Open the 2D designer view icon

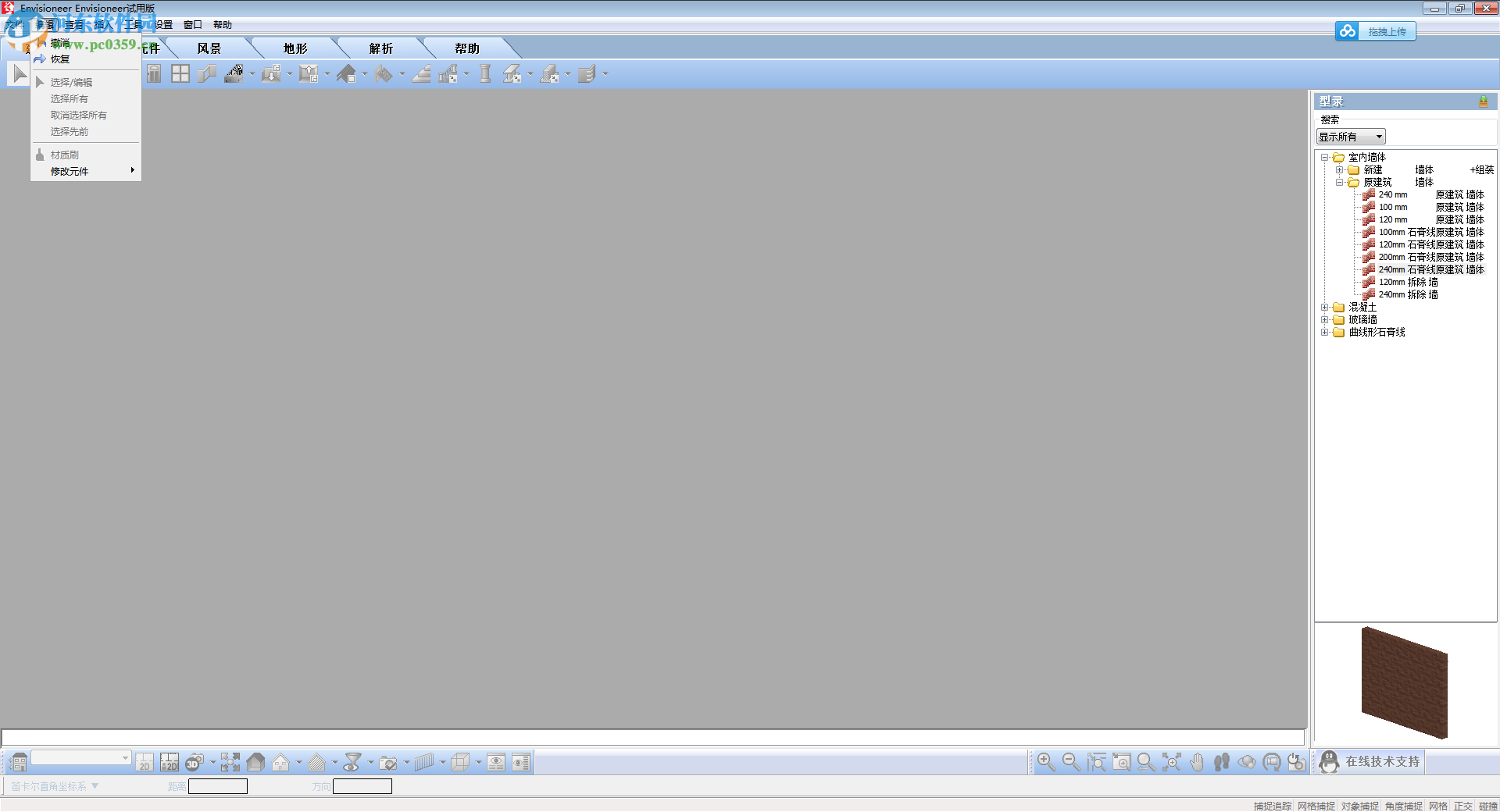[170, 762]
